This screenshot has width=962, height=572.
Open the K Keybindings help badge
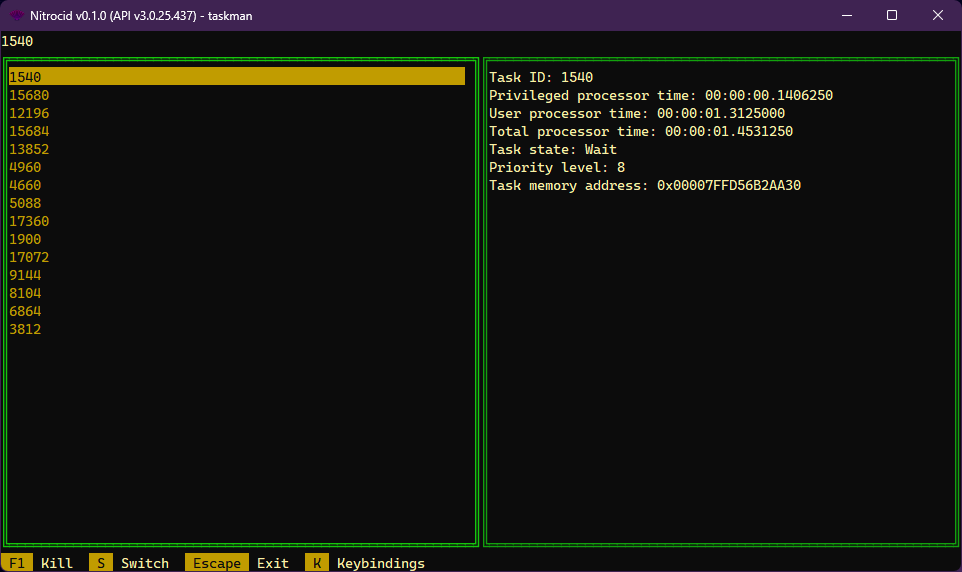[317, 563]
